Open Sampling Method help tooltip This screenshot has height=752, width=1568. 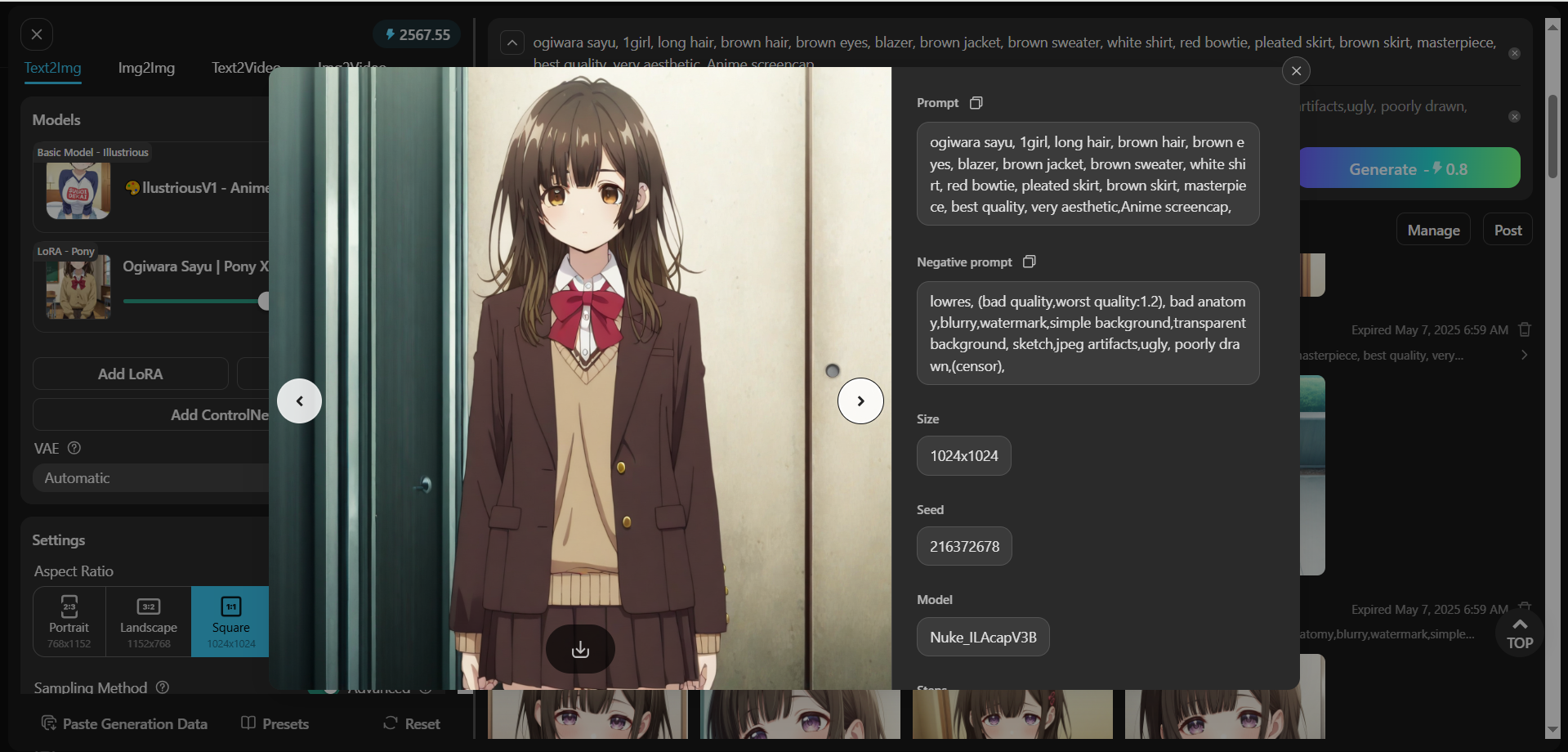click(x=163, y=687)
